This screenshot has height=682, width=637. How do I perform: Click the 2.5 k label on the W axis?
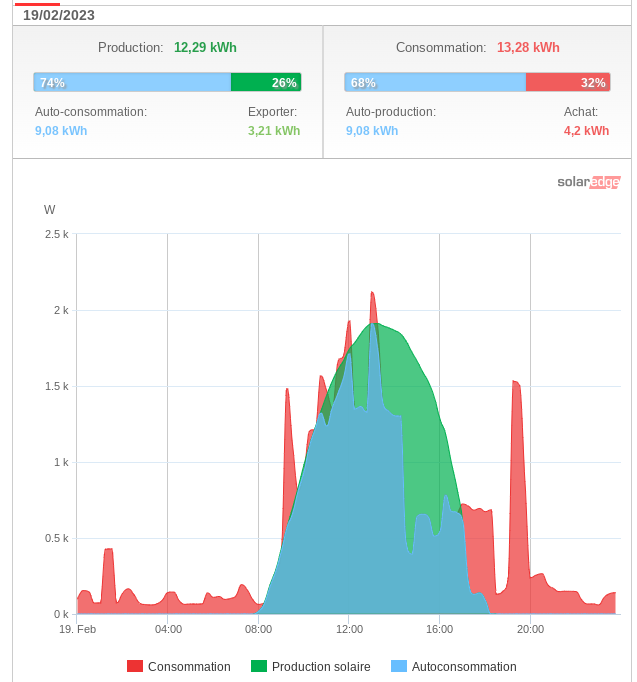click(x=56, y=234)
